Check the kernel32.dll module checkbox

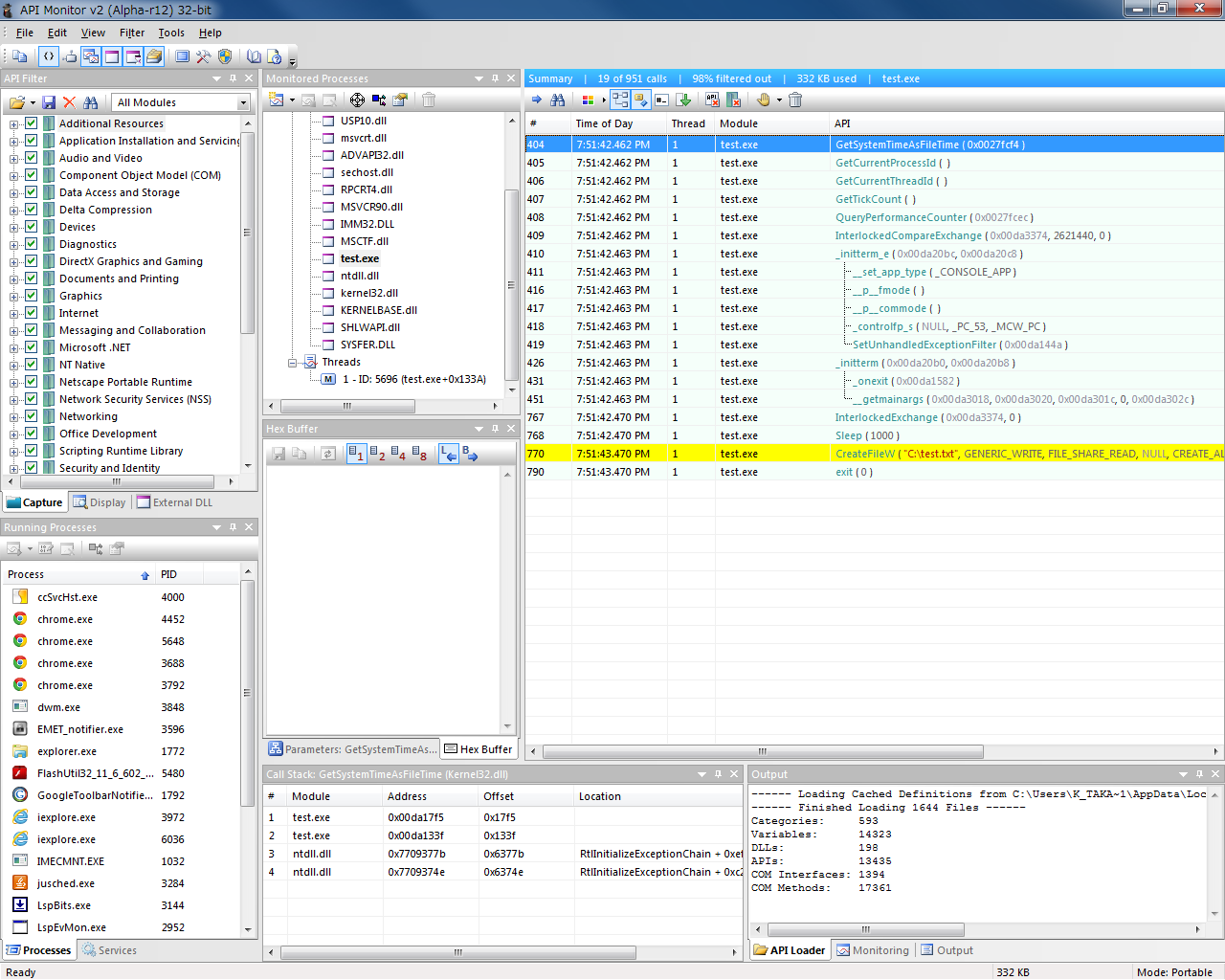(328, 293)
